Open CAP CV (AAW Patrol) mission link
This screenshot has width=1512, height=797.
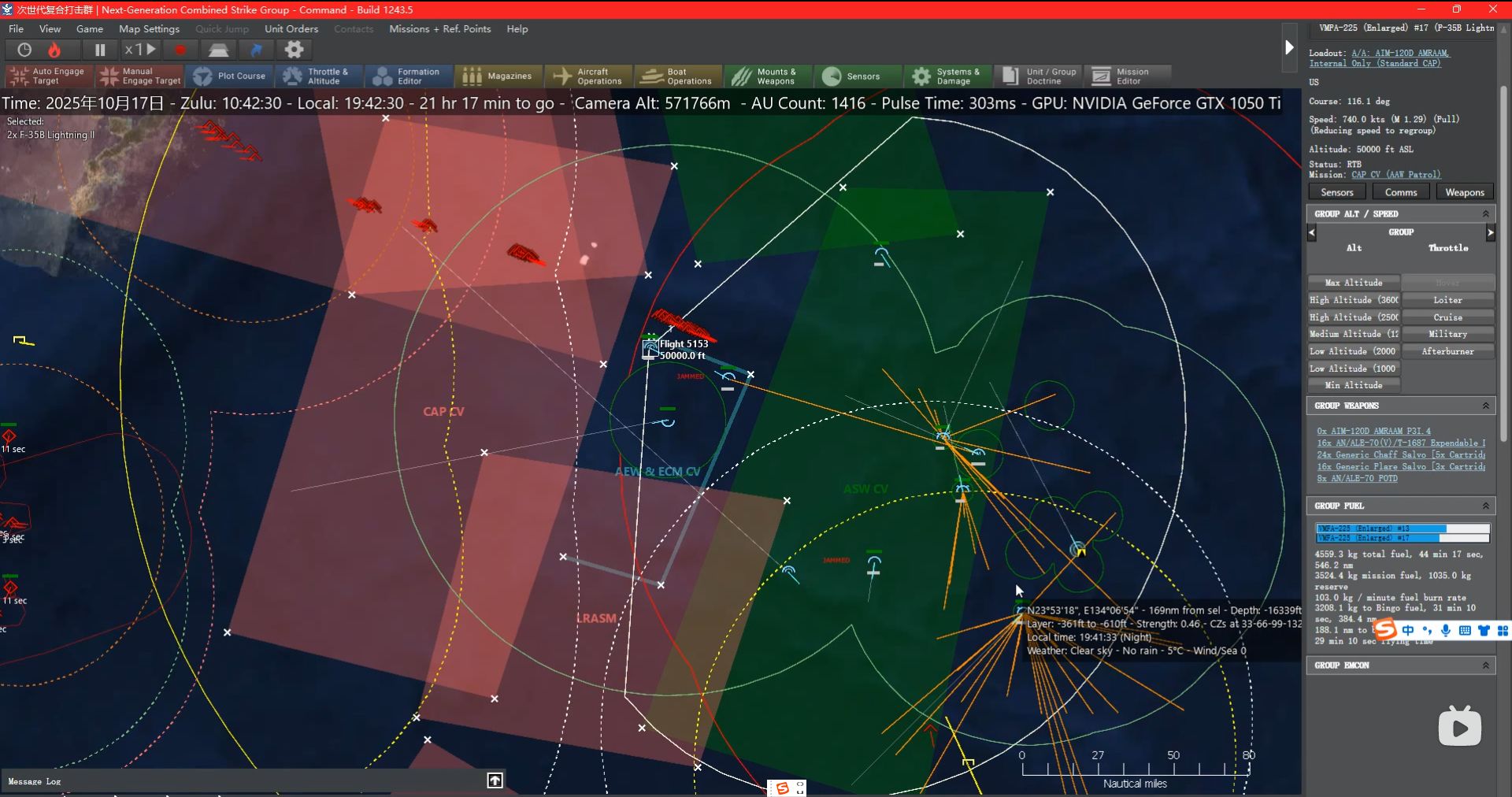point(1396,175)
